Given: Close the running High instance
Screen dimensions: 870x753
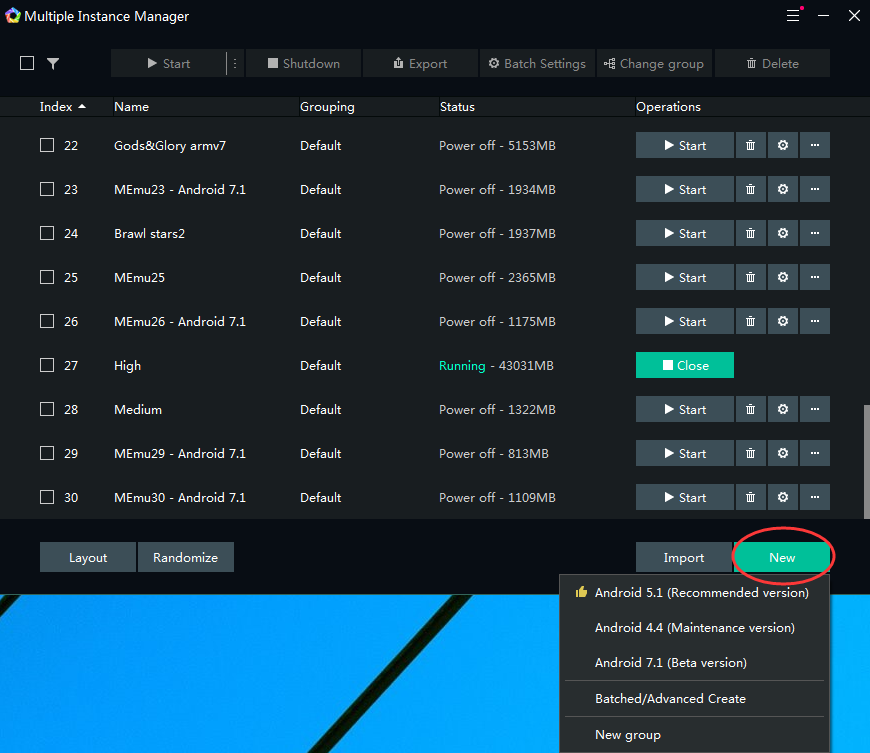Looking at the screenshot, I should pyautogui.click(x=684, y=366).
